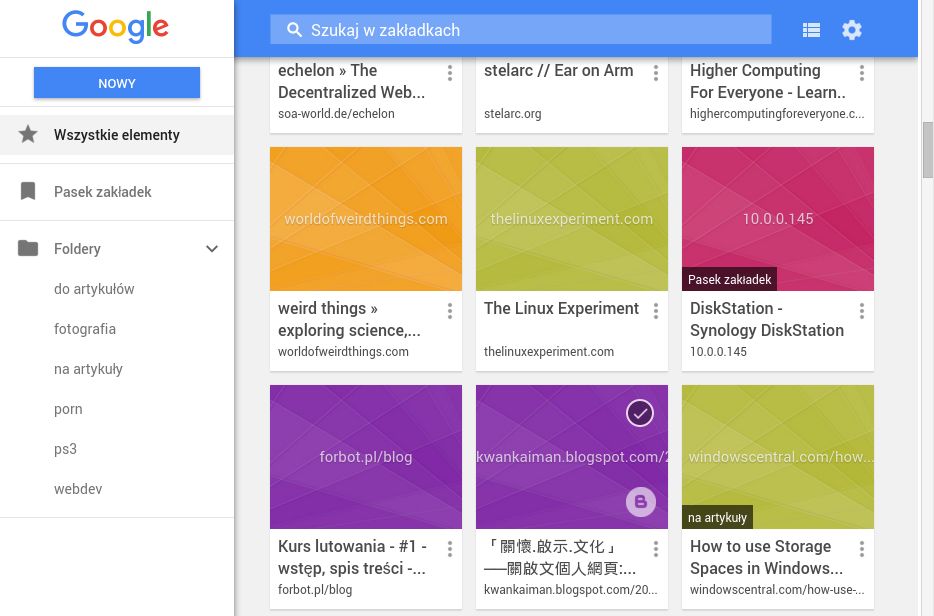The image size is (934, 616).
Task: Open Pasek zakładek in sidebar
Action: 117,192
